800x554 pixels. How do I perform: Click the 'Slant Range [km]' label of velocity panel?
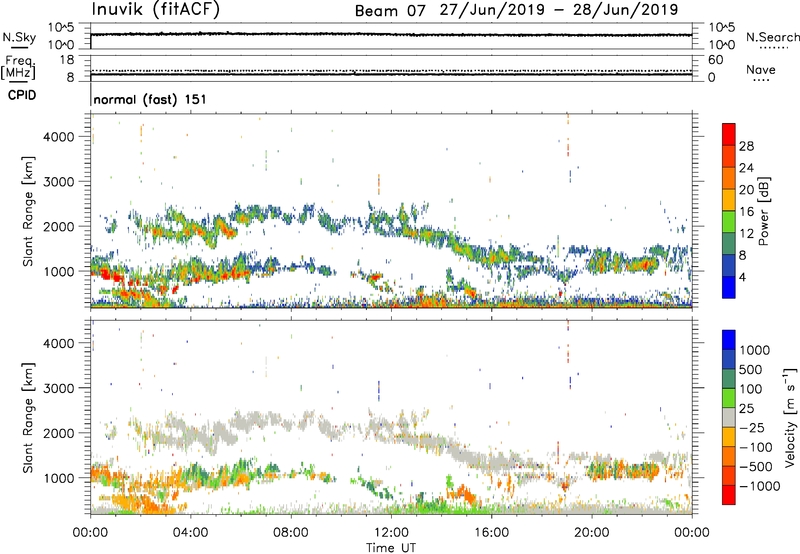[27, 417]
